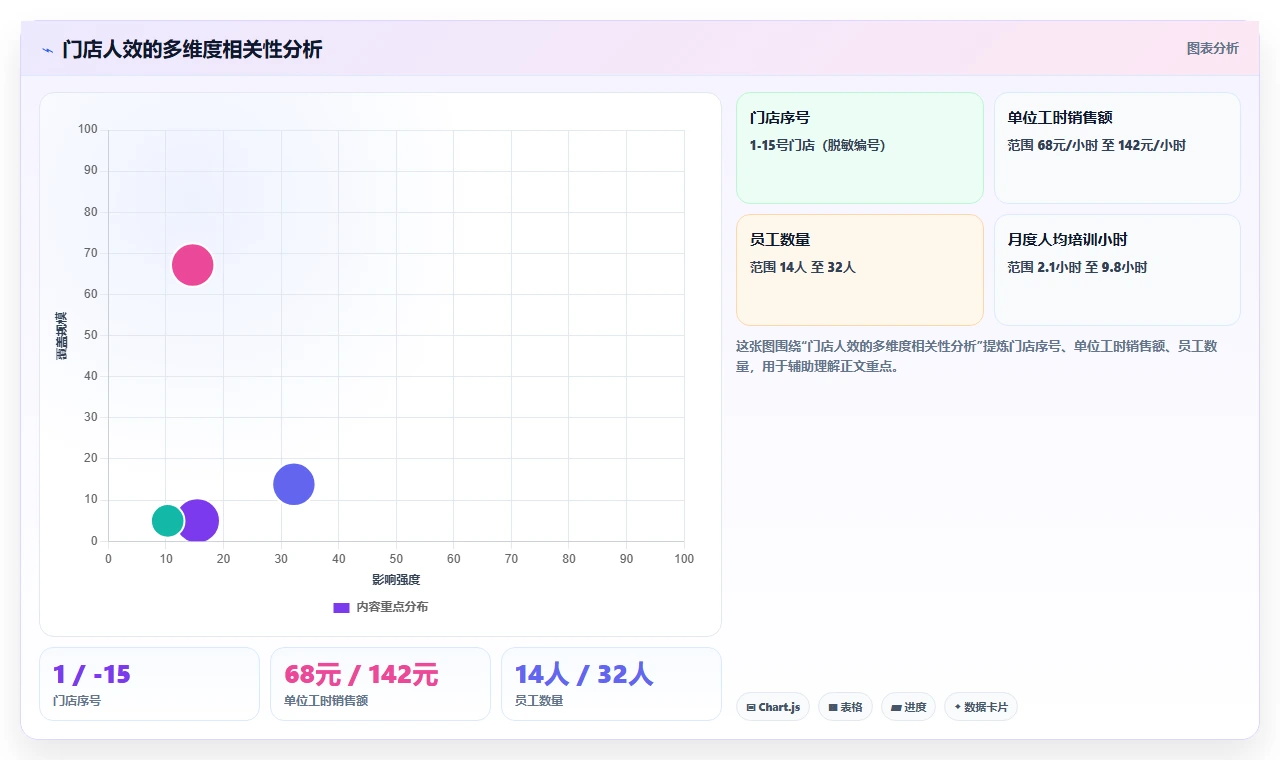Click the Chart.js tag

[773, 707]
